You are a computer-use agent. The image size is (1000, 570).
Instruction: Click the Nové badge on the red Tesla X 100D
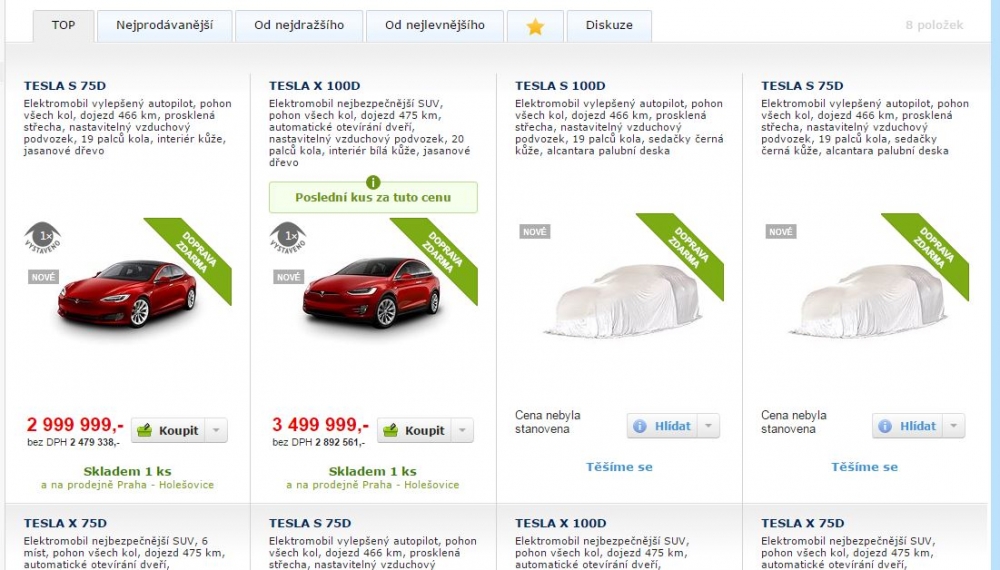click(288, 277)
